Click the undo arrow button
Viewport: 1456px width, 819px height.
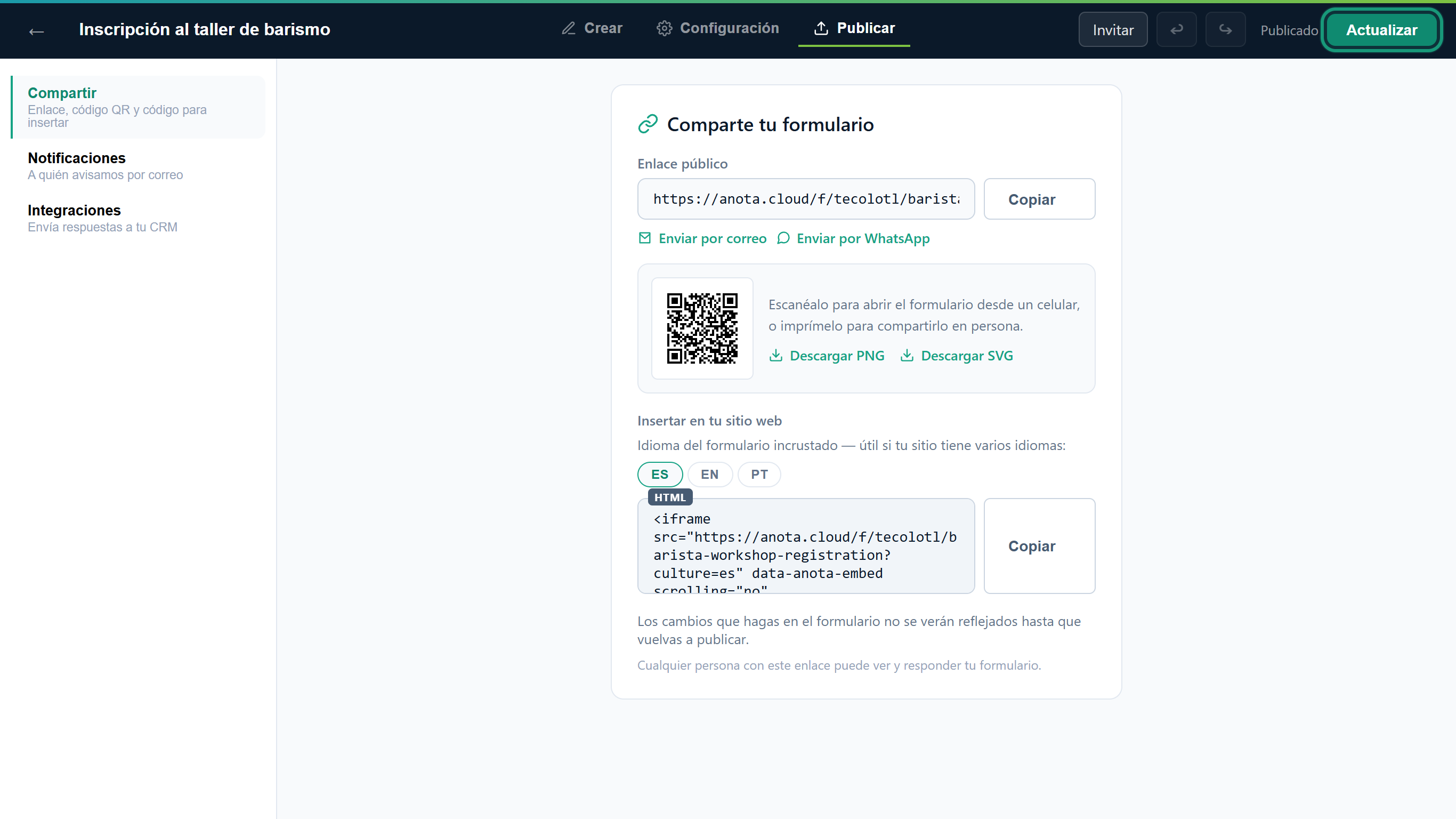pos(1176,30)
